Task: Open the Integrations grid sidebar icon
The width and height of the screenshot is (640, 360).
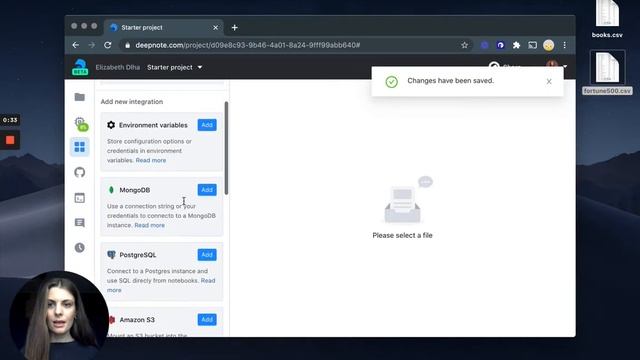Action: (x=80, y=147)
